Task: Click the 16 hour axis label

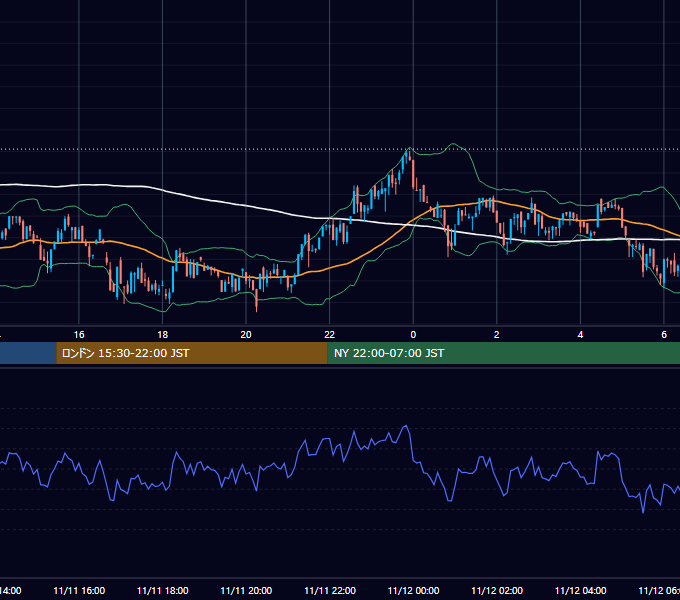Action: (x=79, y=335)
